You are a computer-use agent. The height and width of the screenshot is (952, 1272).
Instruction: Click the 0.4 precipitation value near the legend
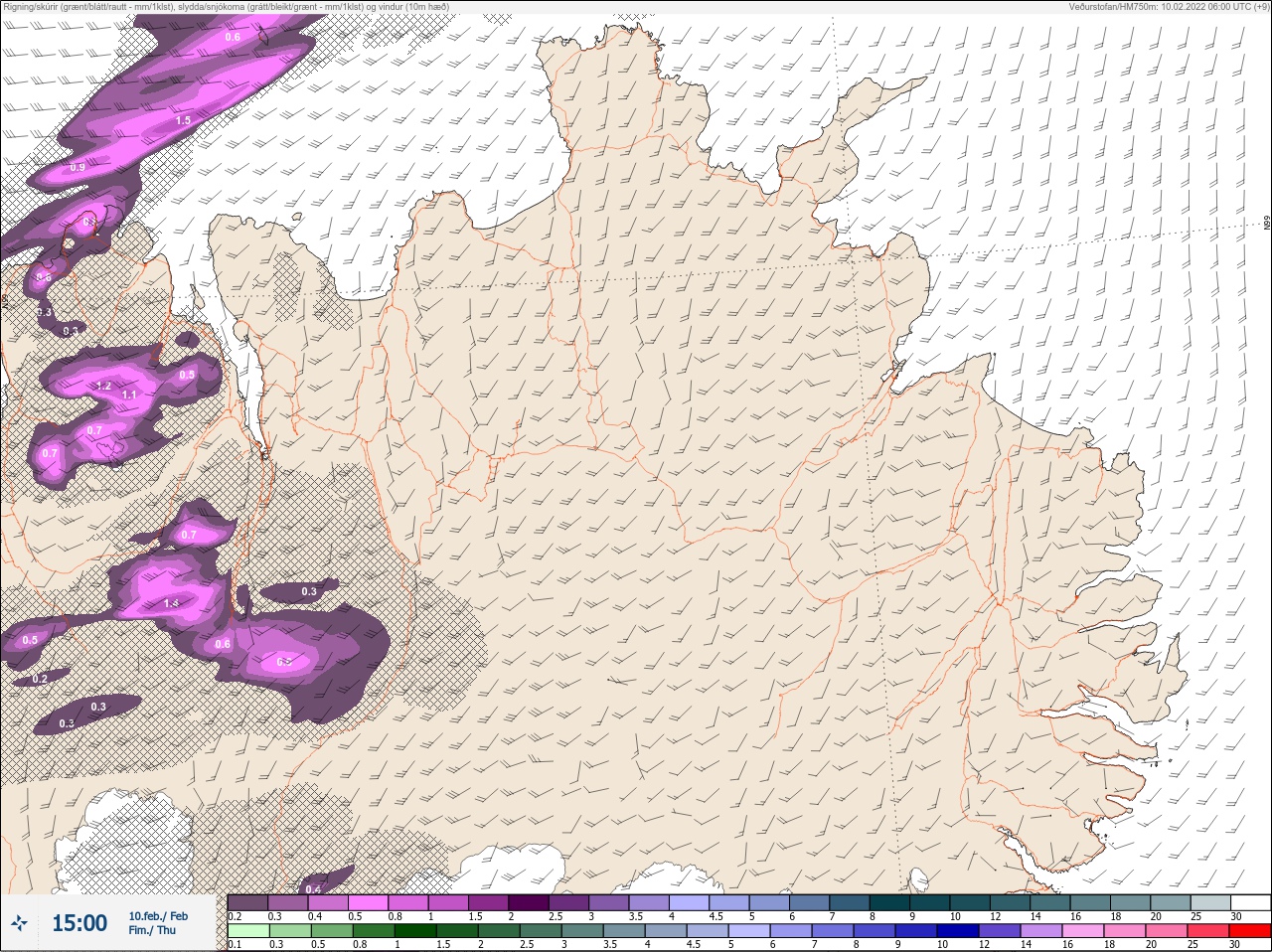pos(314,888)
